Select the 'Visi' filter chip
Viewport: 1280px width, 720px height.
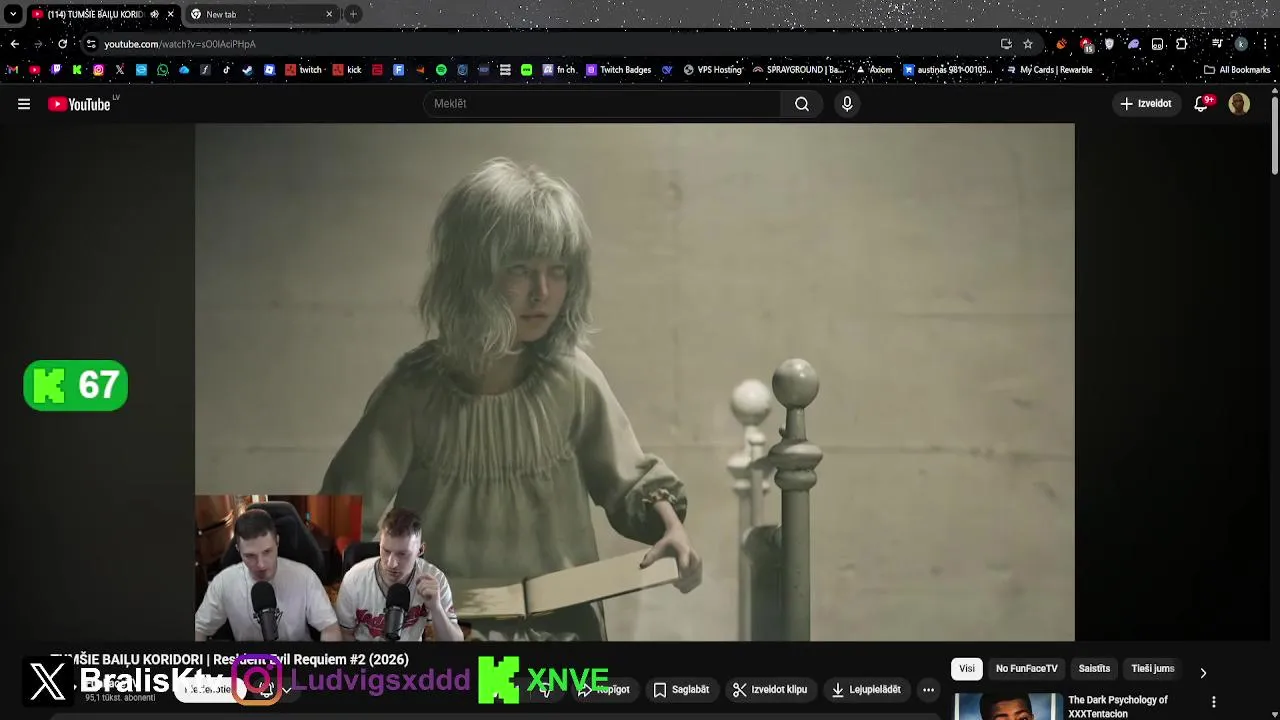[x=967, y=669]
